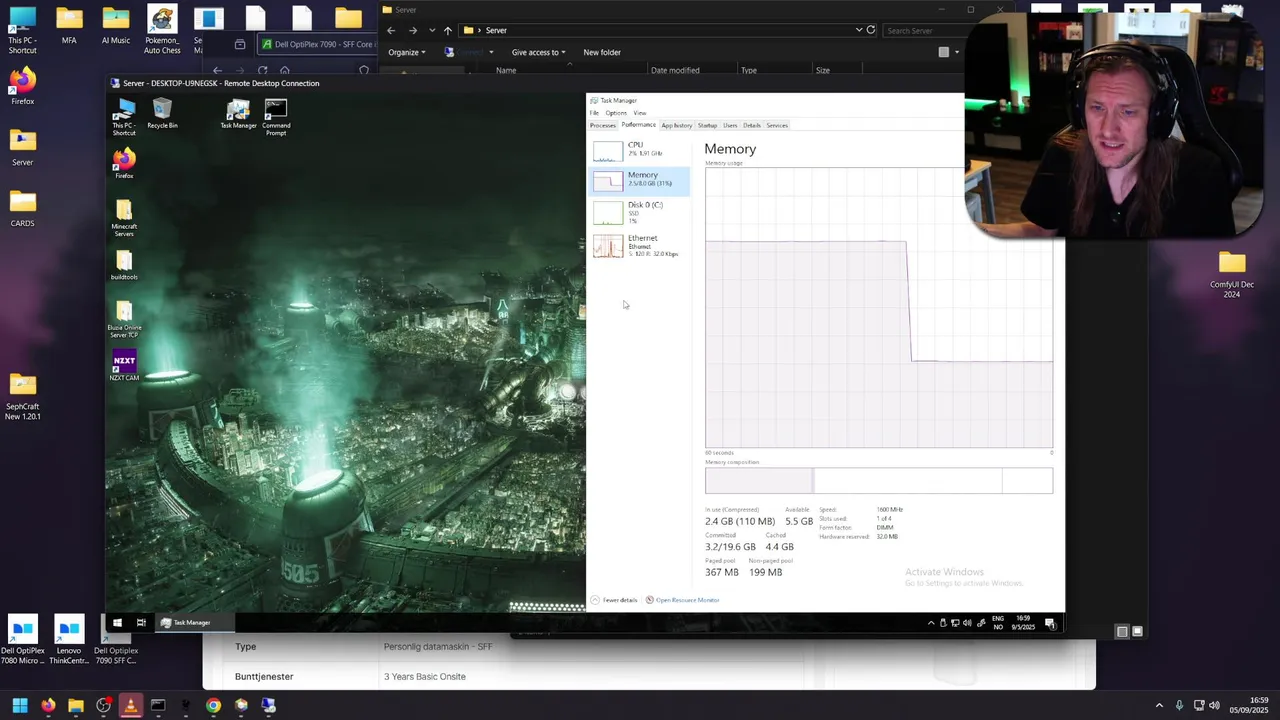Click Fewer details in Task Manager
This screenshot has width=1280, height=720.
[614, 600]
